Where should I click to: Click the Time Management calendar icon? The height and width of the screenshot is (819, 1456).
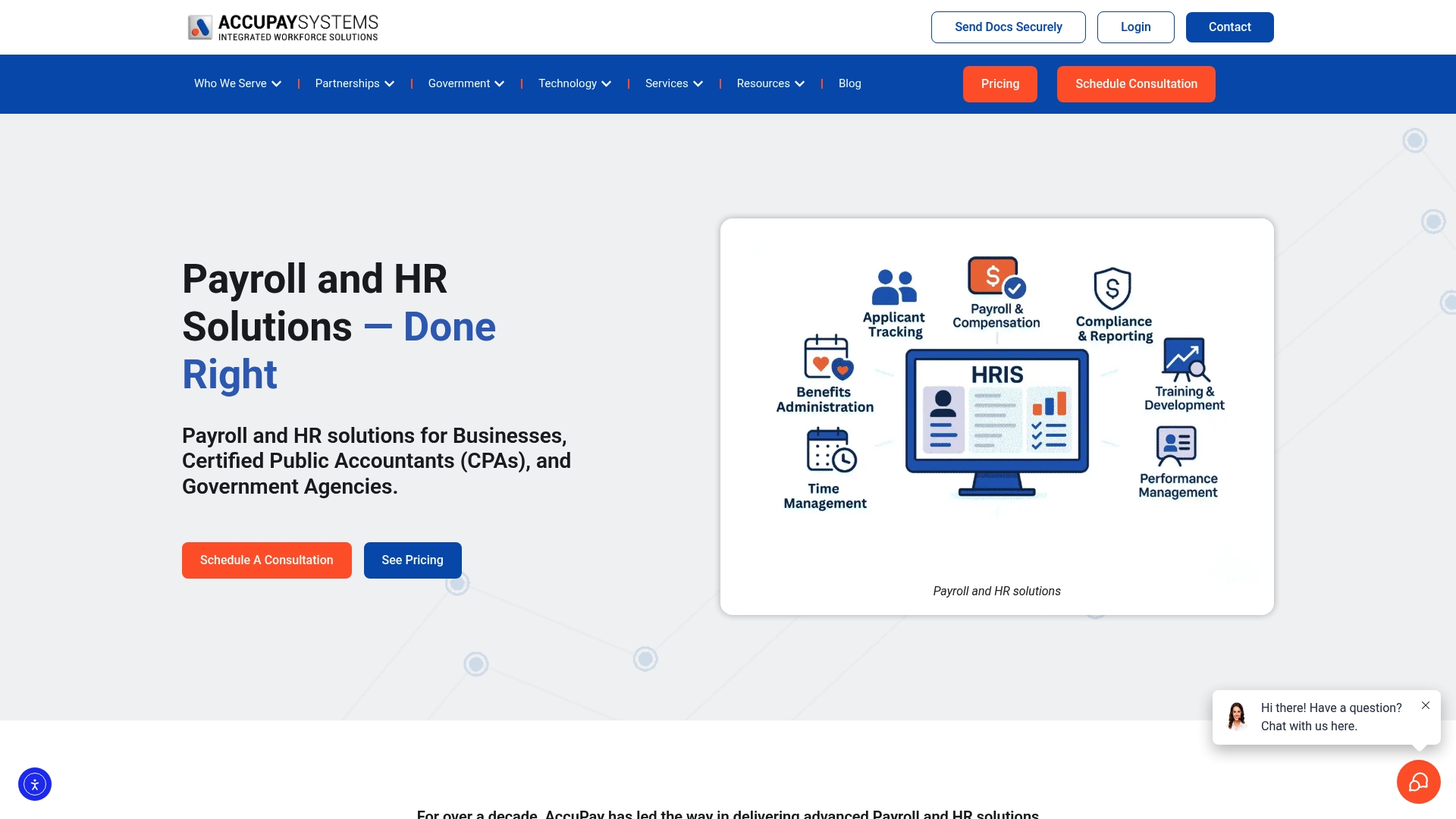tap(830, 450)
